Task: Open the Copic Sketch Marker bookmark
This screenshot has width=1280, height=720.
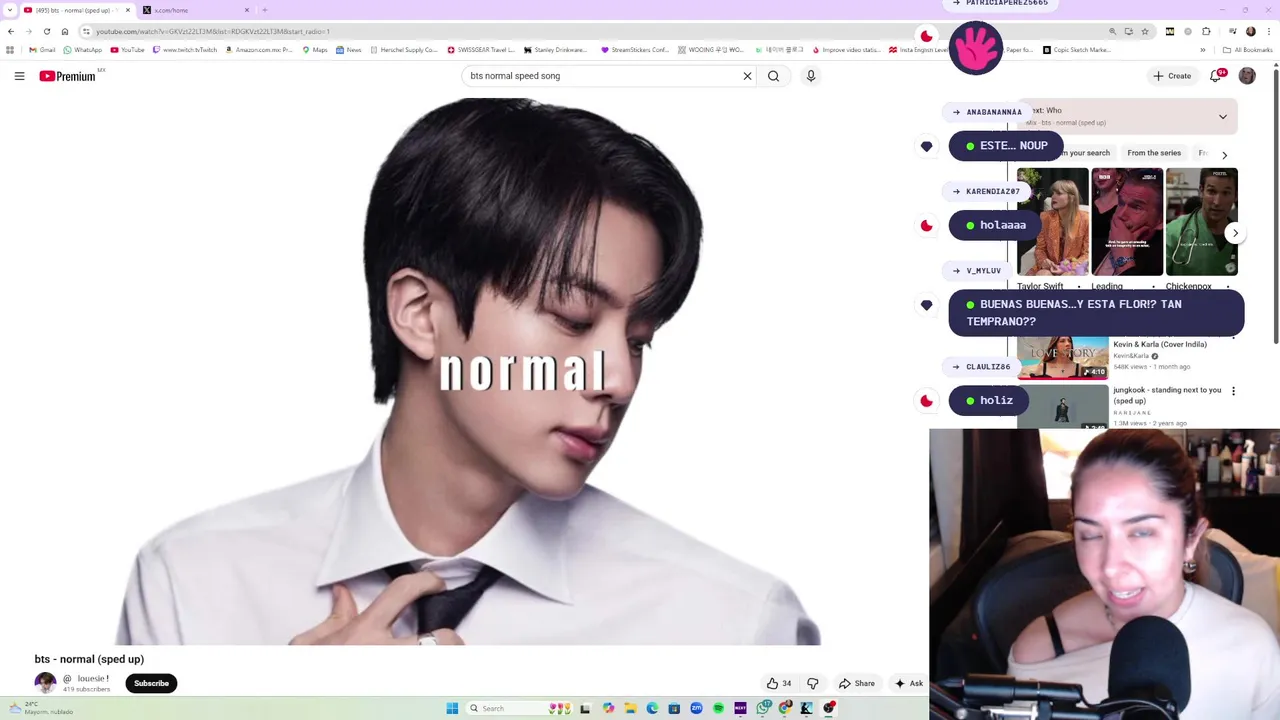Action: (x=1077, y=50)
